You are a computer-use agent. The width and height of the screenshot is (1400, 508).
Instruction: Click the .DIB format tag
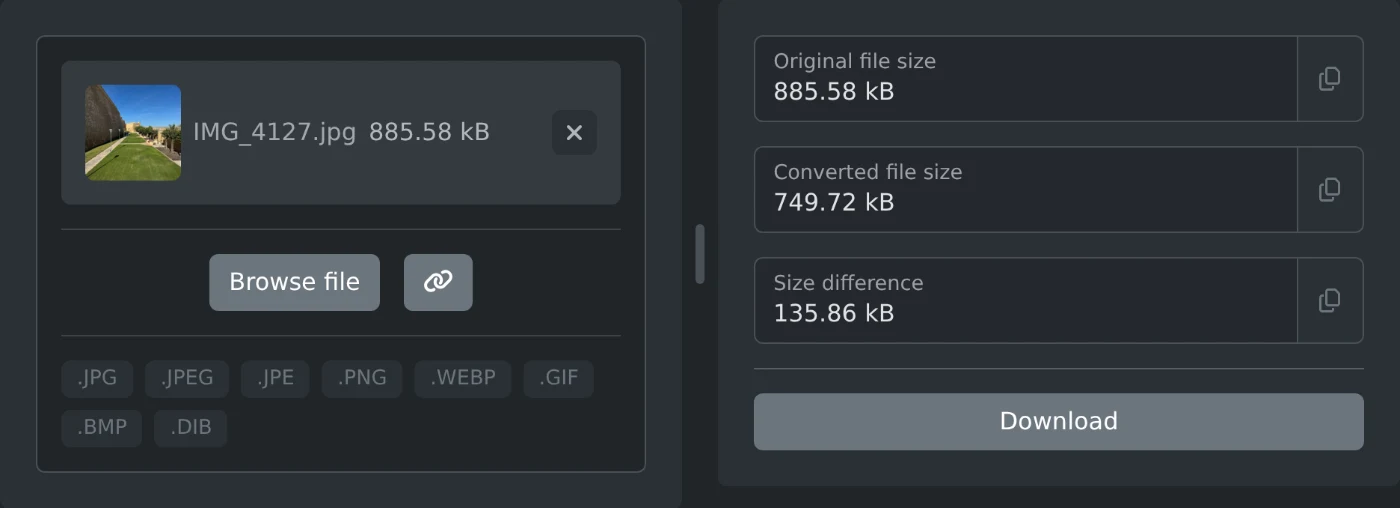tap(190, 428)
